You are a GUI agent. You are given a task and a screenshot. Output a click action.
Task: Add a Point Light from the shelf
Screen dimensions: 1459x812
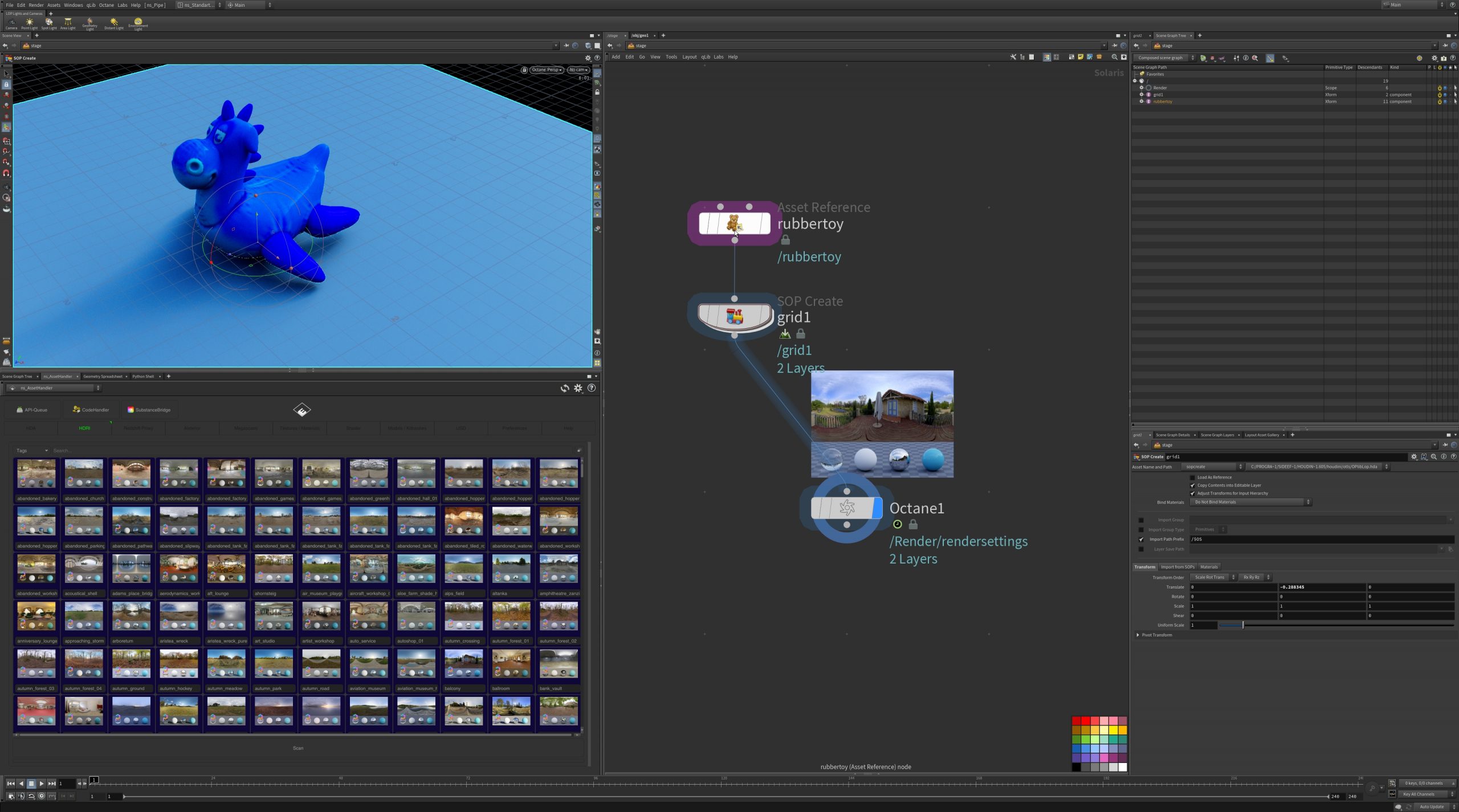pos(29,23)
